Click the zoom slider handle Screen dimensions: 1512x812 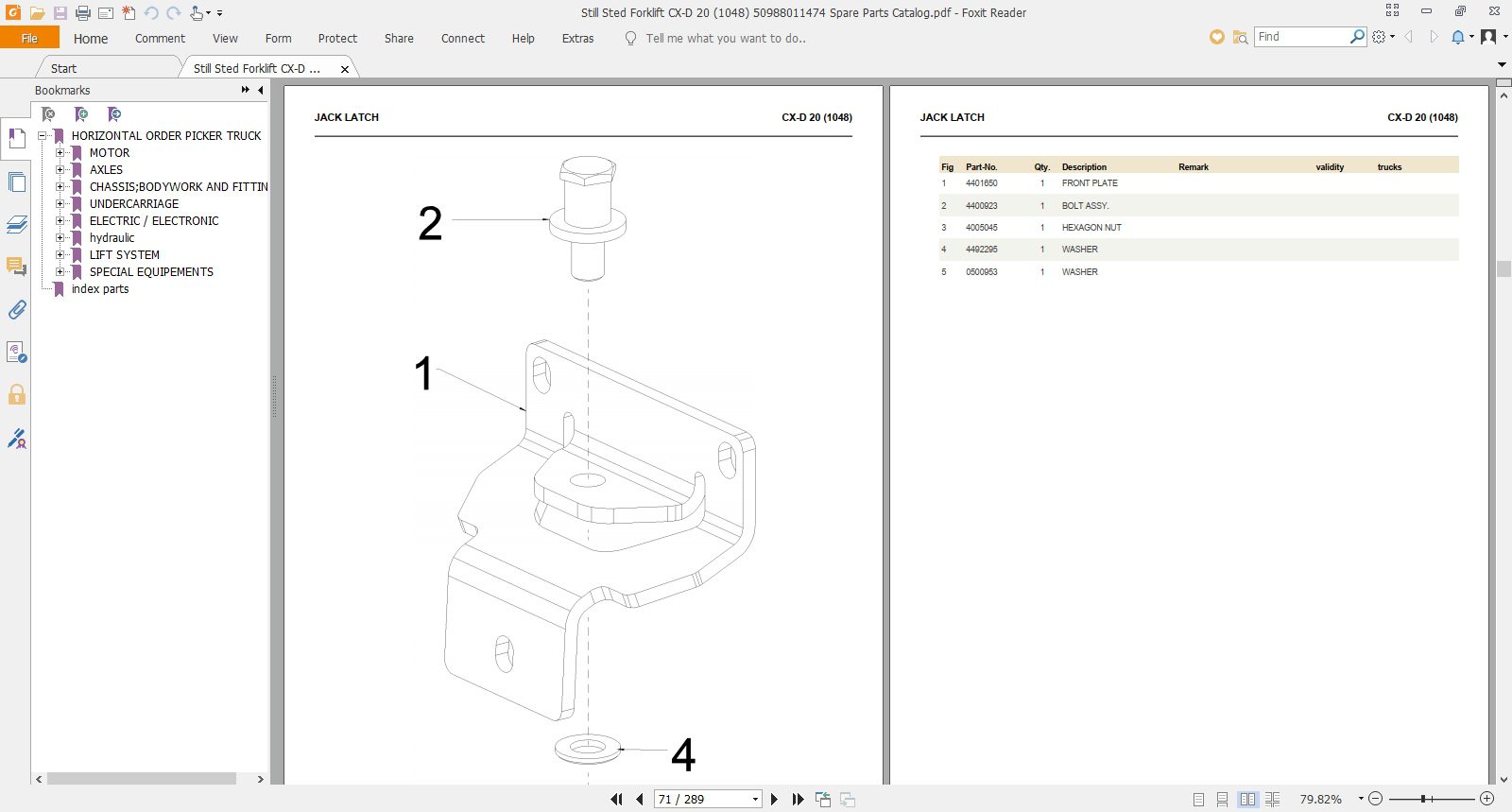coord(1422,799)
